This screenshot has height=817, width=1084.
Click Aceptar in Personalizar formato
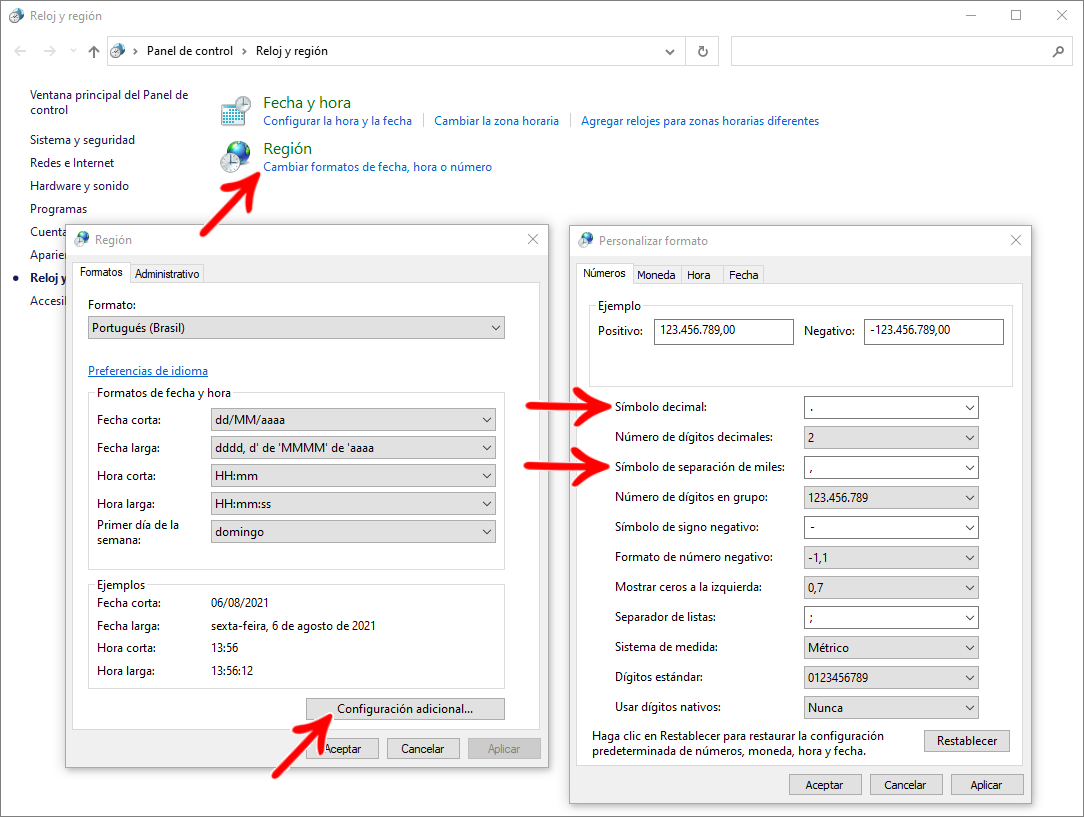pyautogui.click(x=825, y=785)
